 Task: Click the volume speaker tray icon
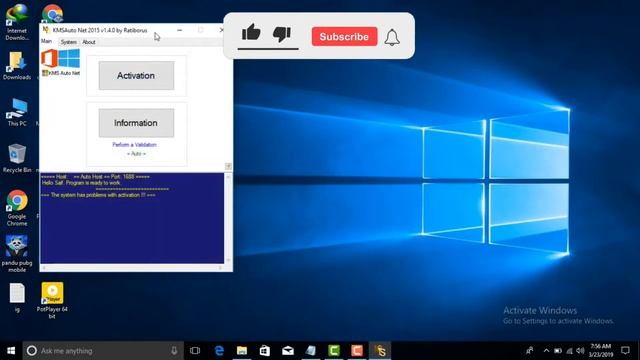pos(580,351)
